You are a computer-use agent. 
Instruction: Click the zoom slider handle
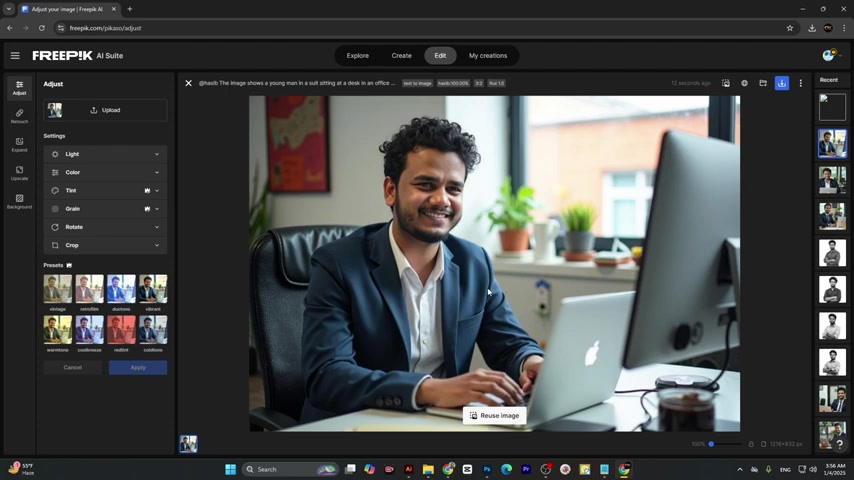711,444
